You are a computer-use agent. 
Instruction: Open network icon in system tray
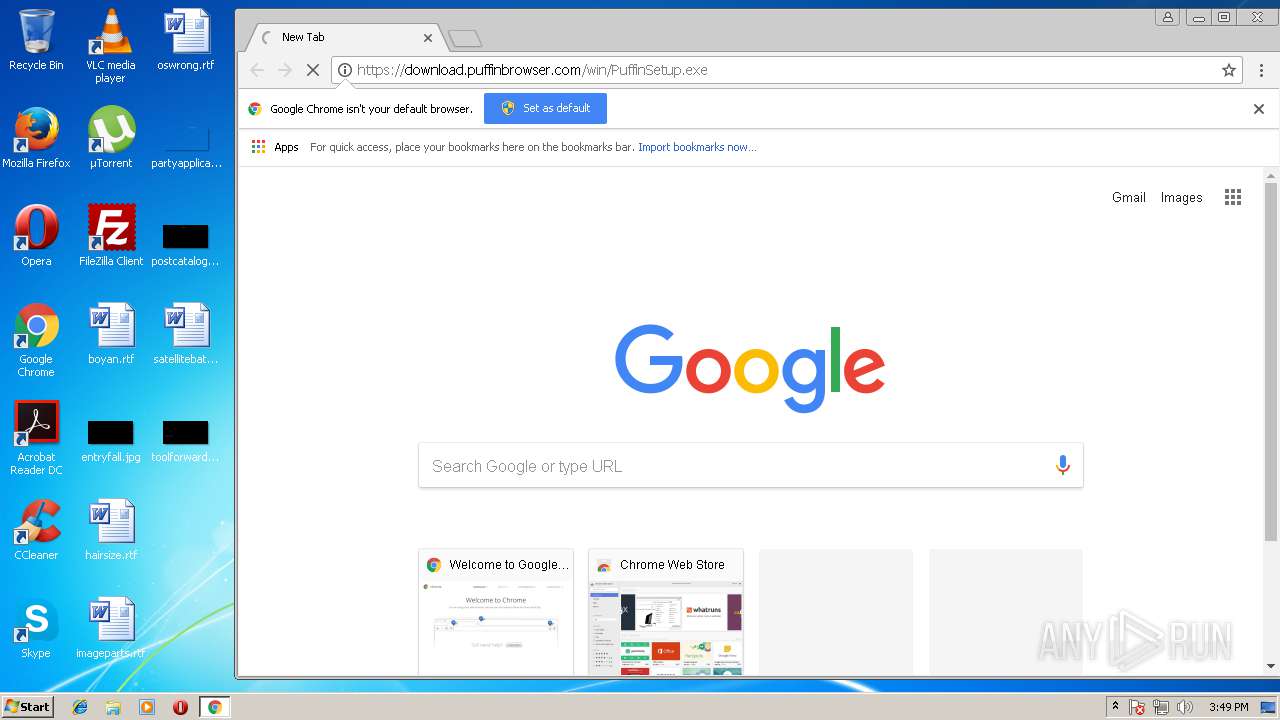(x=1161, y=707)
